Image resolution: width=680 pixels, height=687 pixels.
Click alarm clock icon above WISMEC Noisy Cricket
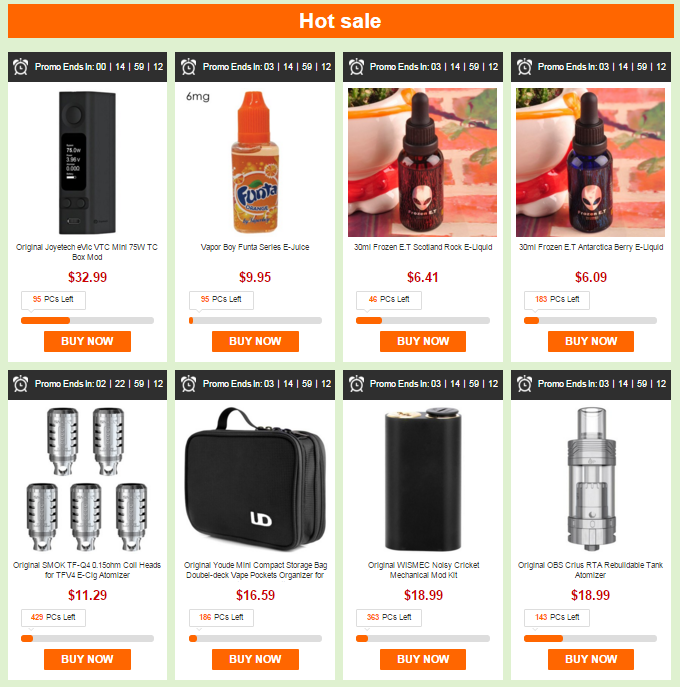[x=356, y=384]
